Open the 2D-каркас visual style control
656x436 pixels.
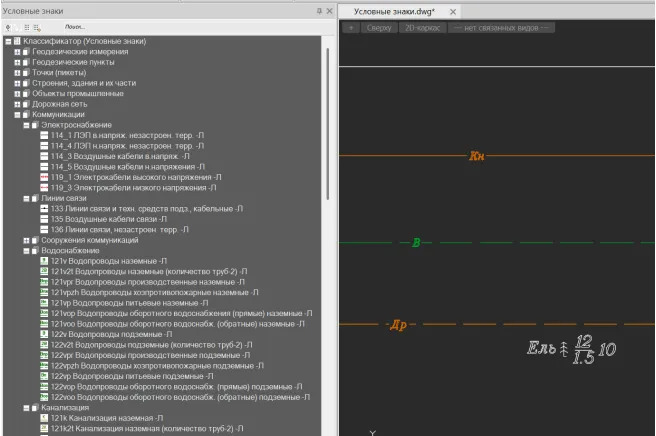[x=420, y=28]
